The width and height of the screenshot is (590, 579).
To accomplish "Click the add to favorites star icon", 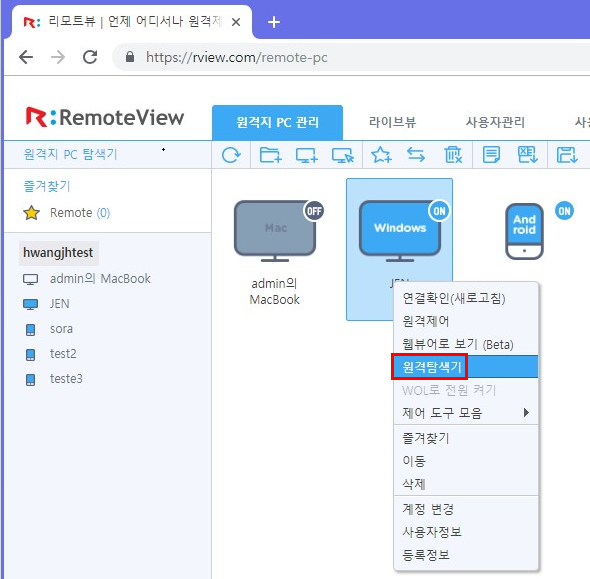I will click(x=381, y=155).
